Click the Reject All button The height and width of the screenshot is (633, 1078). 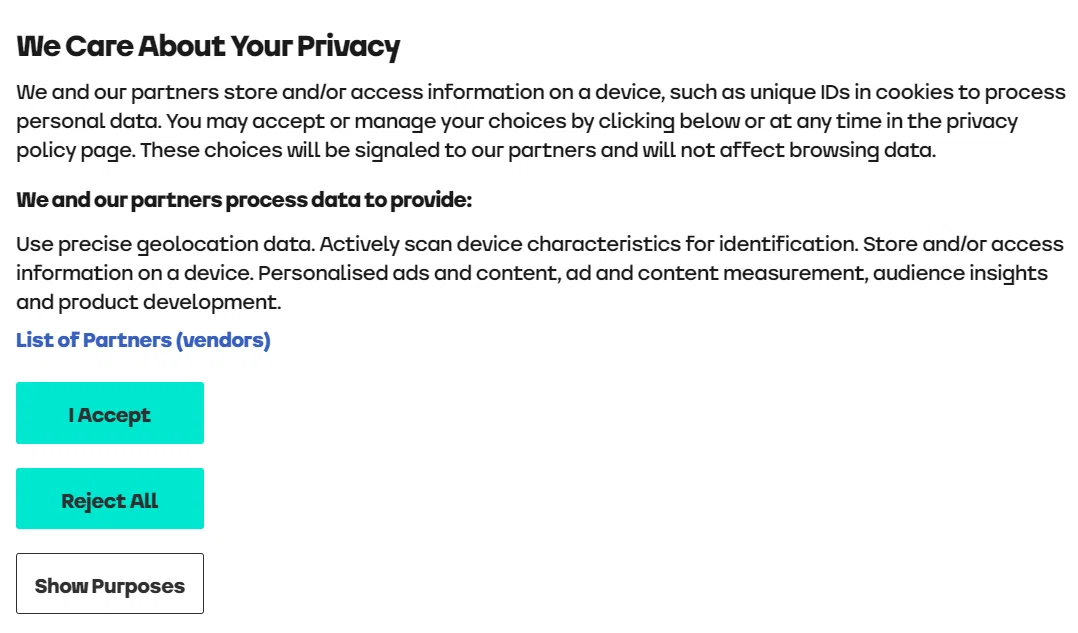tap(110, 499)
